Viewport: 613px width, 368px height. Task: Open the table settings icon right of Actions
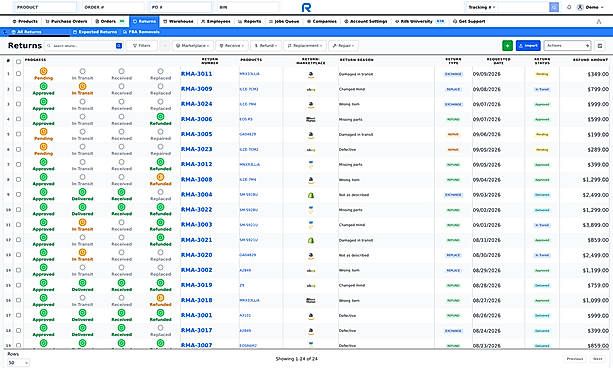pos(600,46)
